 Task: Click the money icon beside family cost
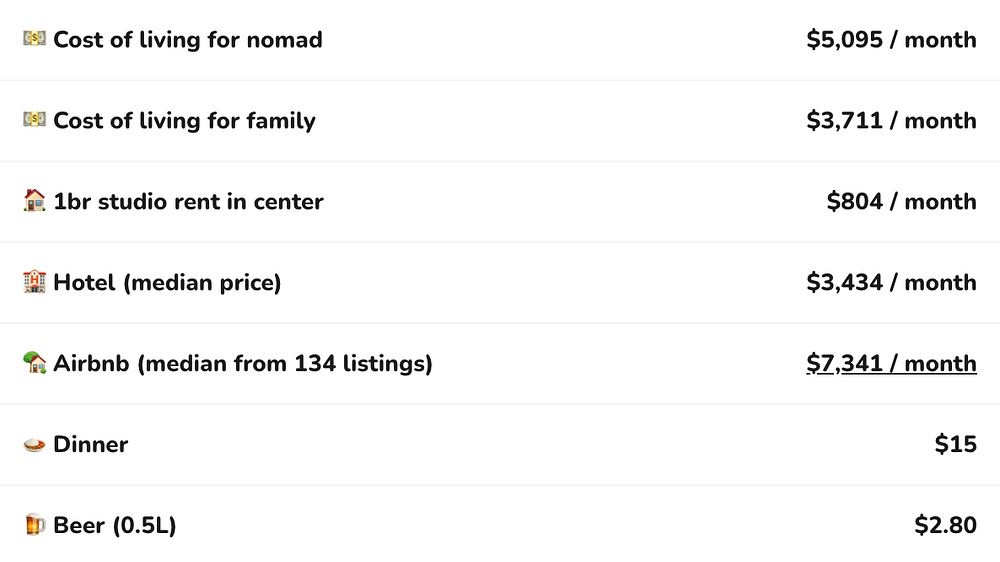tap(34, 121)
